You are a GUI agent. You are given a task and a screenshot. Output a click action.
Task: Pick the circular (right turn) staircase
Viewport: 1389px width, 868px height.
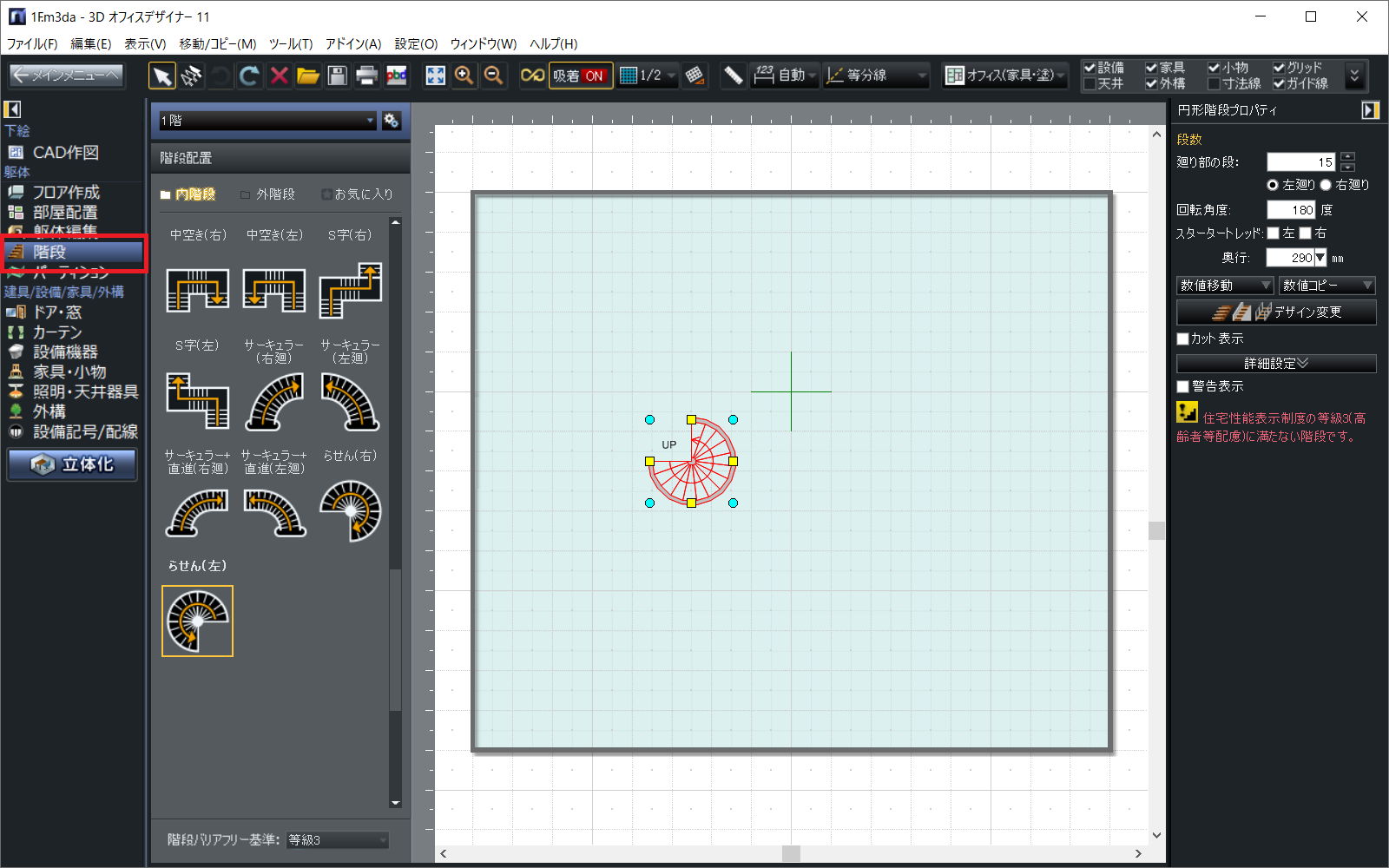pyautogui.click(x=274, y=401)
